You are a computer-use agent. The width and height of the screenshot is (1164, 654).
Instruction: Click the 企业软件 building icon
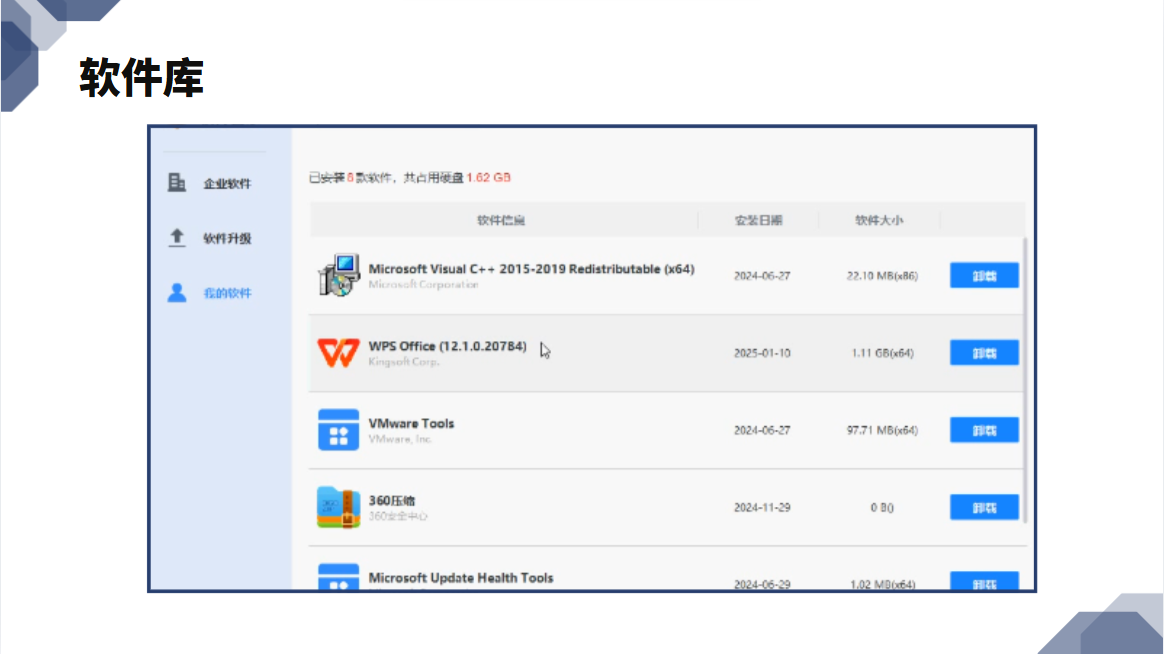177,182
